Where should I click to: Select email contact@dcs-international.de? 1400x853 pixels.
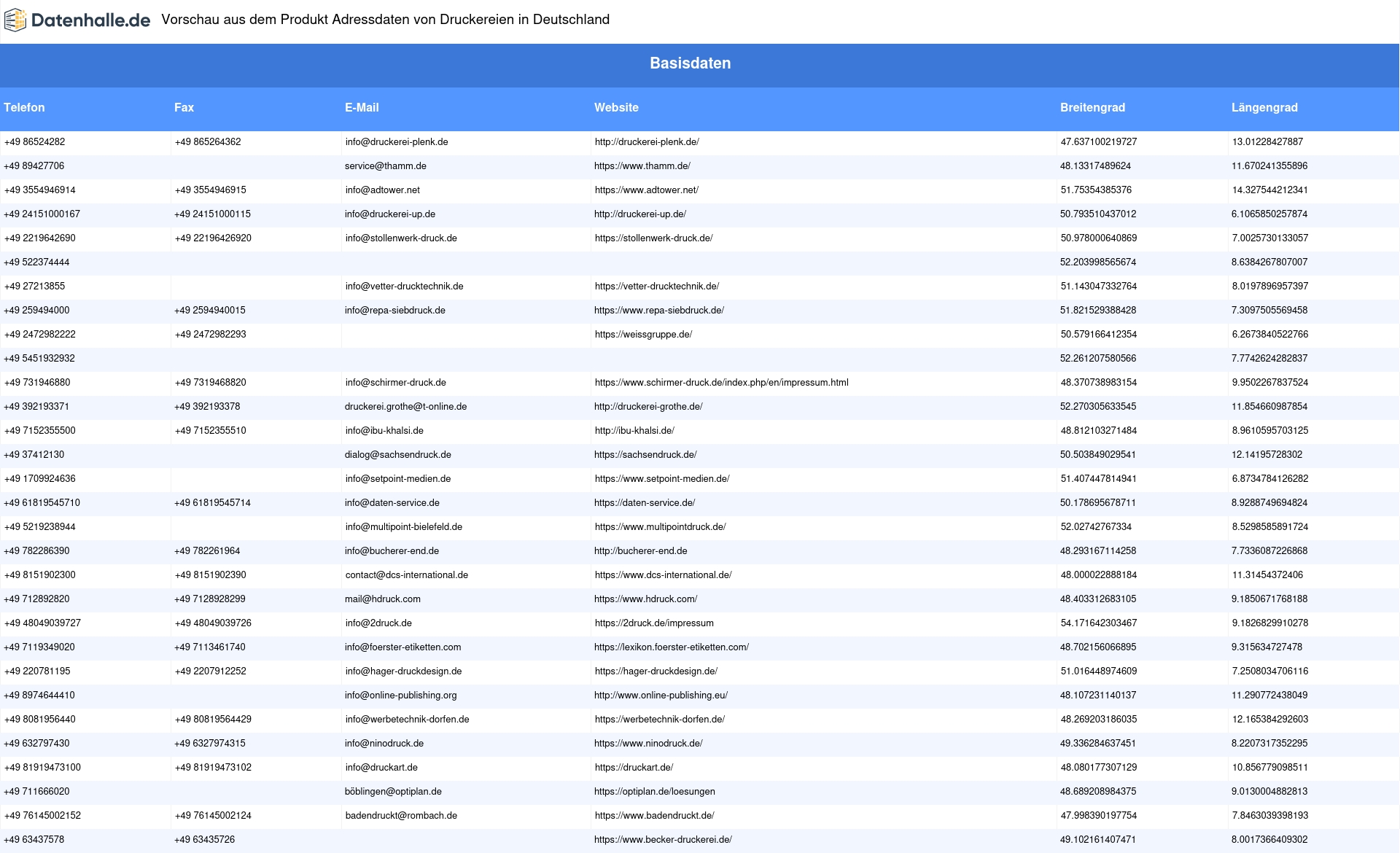point(407,575)
